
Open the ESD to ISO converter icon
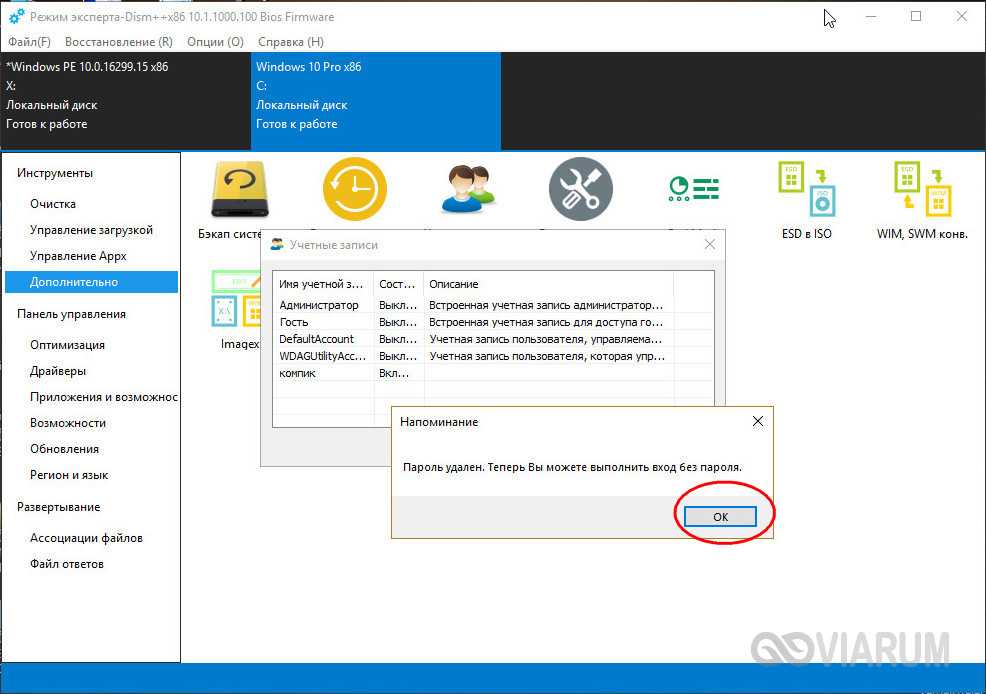pyautogui.click(x=806, y=190)
